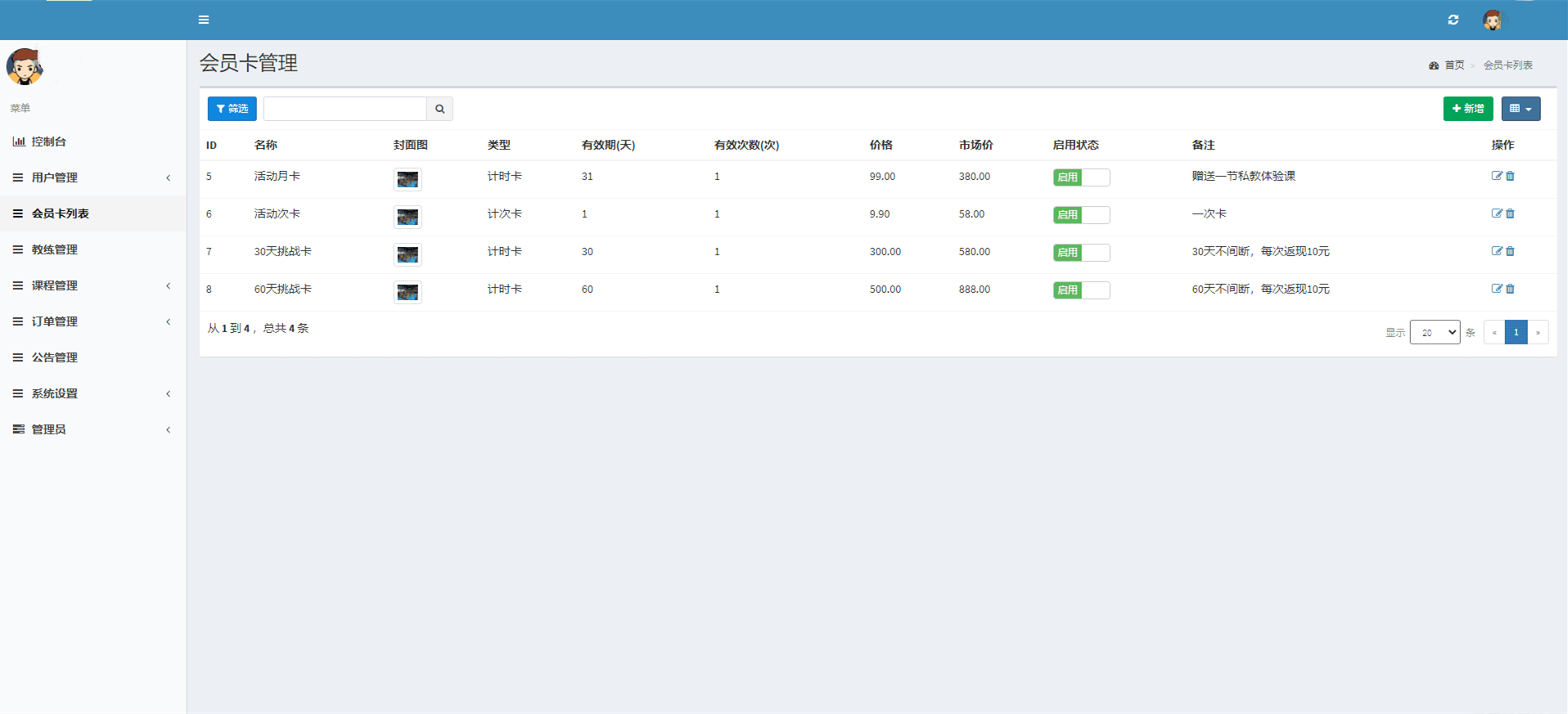Expand the 管理员 sidebar menu
The width and height of the screenshot is (1568, 714).
92,429
